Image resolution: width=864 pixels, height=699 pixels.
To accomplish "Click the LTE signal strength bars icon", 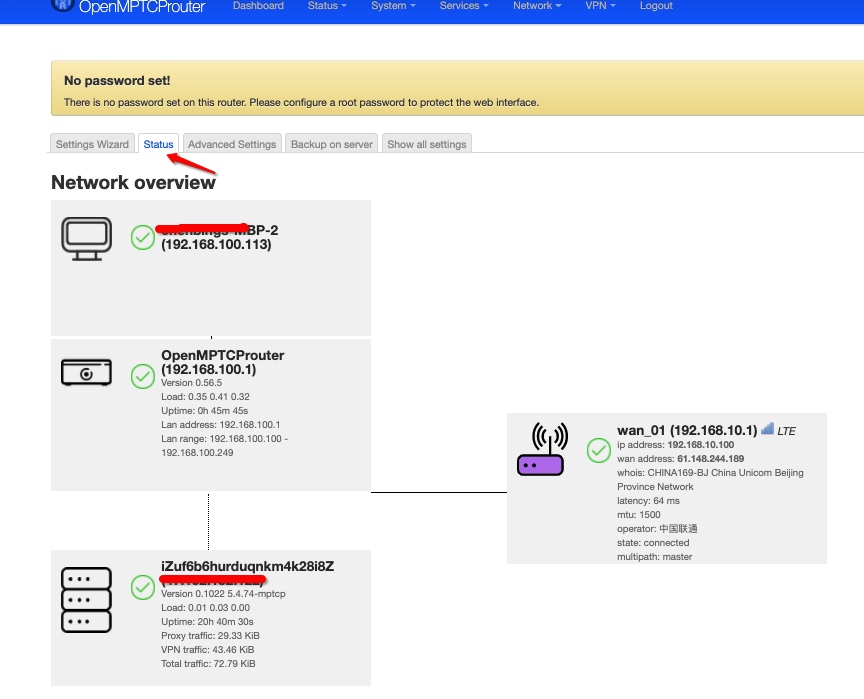I will (x=767, y=429).
